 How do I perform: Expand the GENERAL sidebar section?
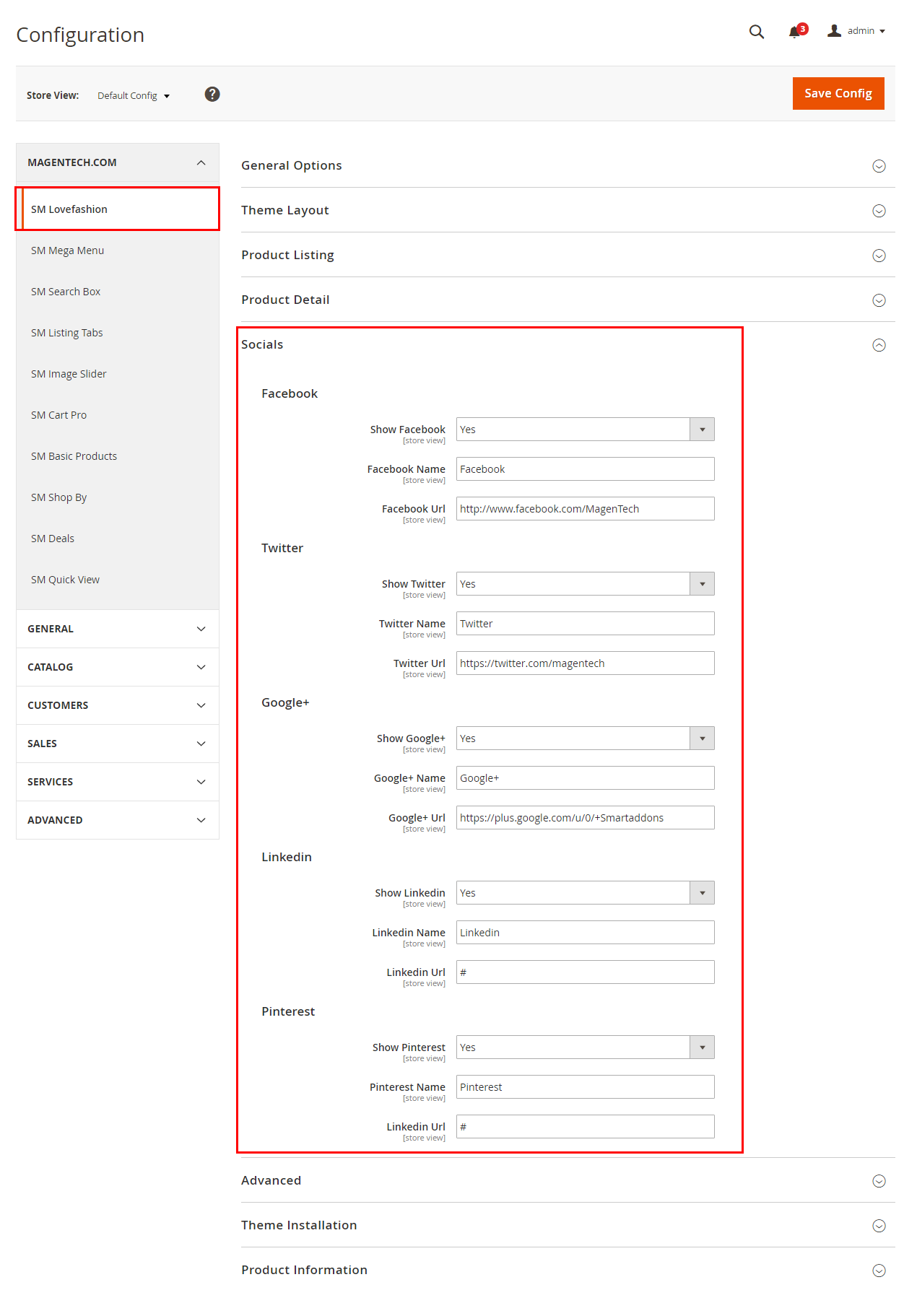pos(118,629)
